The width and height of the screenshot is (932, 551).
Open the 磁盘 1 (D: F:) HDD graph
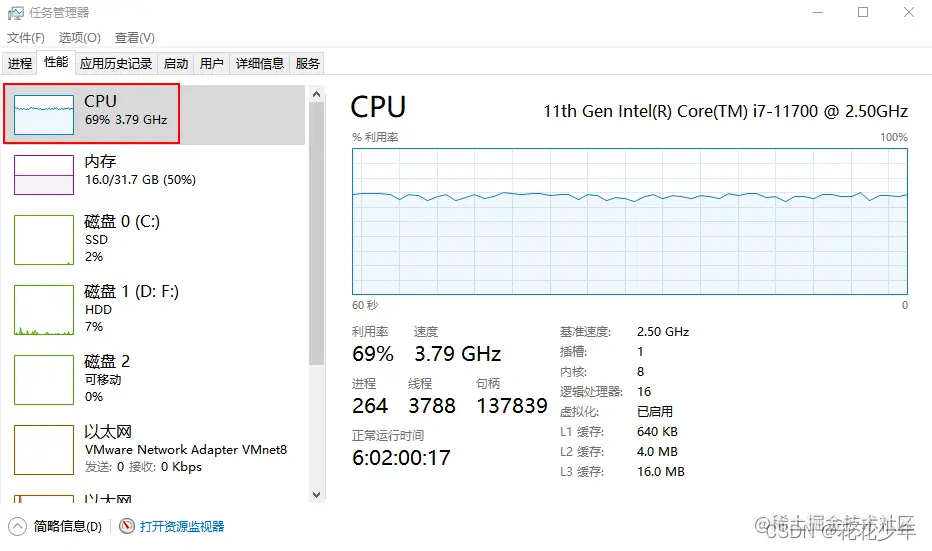point(44,310)
